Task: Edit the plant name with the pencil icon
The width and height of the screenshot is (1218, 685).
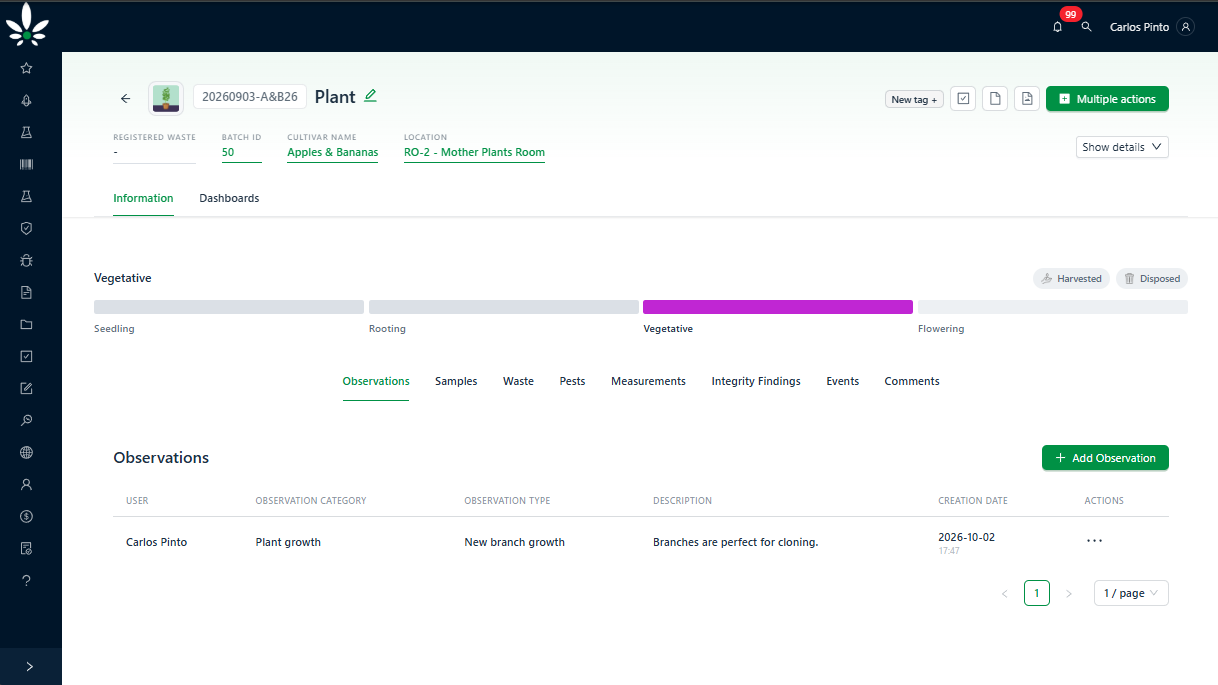Action: [370, 96]
